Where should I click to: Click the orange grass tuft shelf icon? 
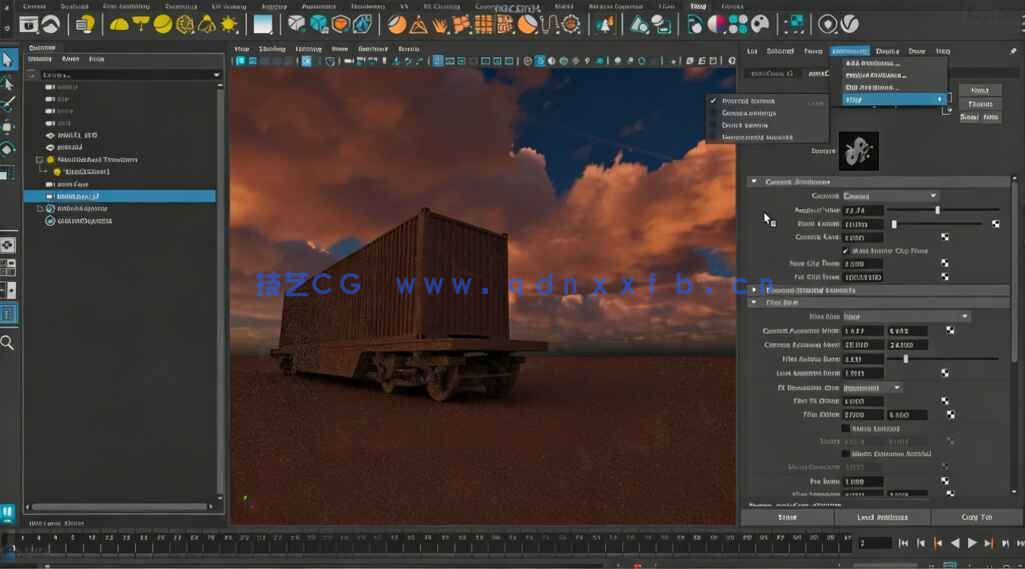[440, 25]
